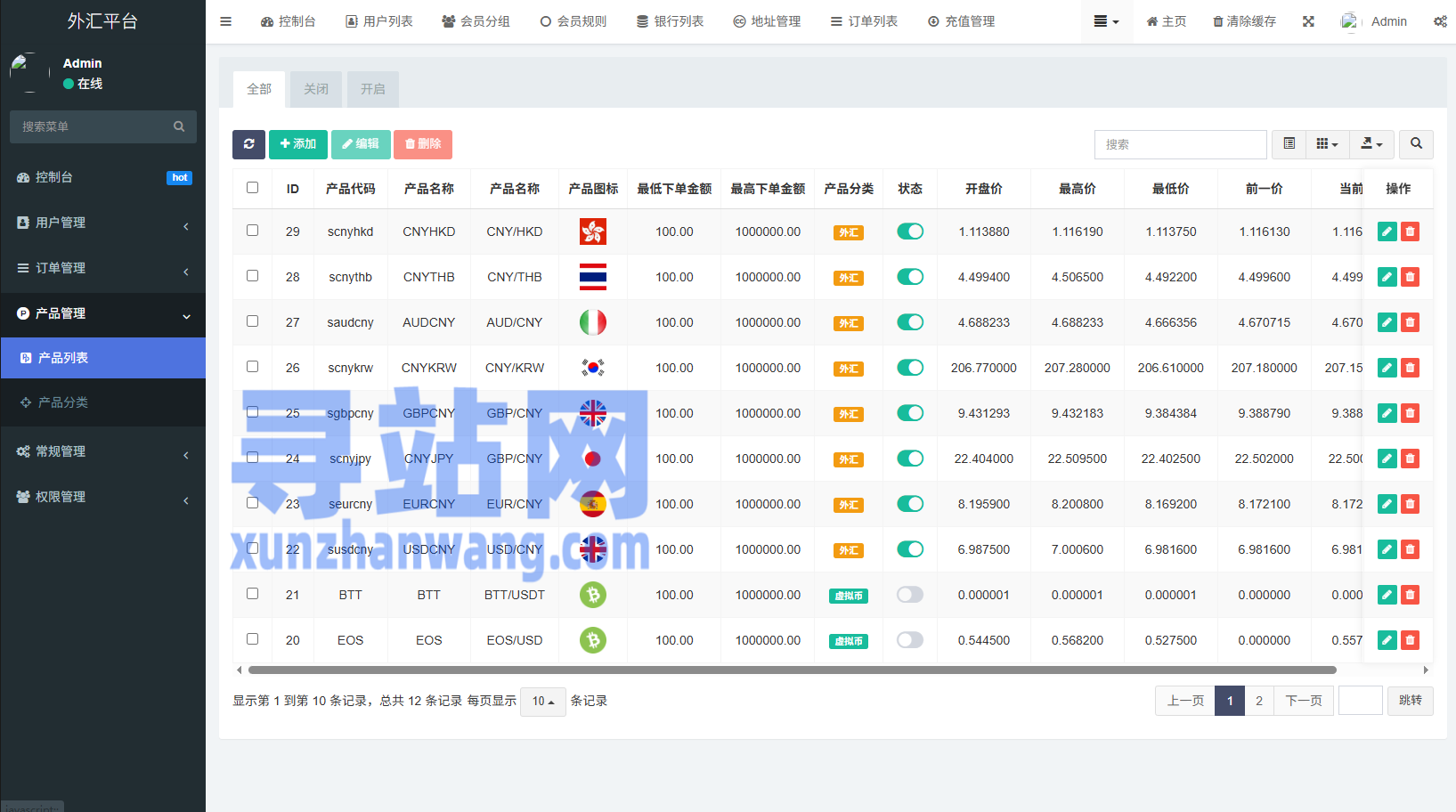Screen dimensions: 1456x812
Task: Toggle card view list icon
Action: click(x=1289, y=144)
